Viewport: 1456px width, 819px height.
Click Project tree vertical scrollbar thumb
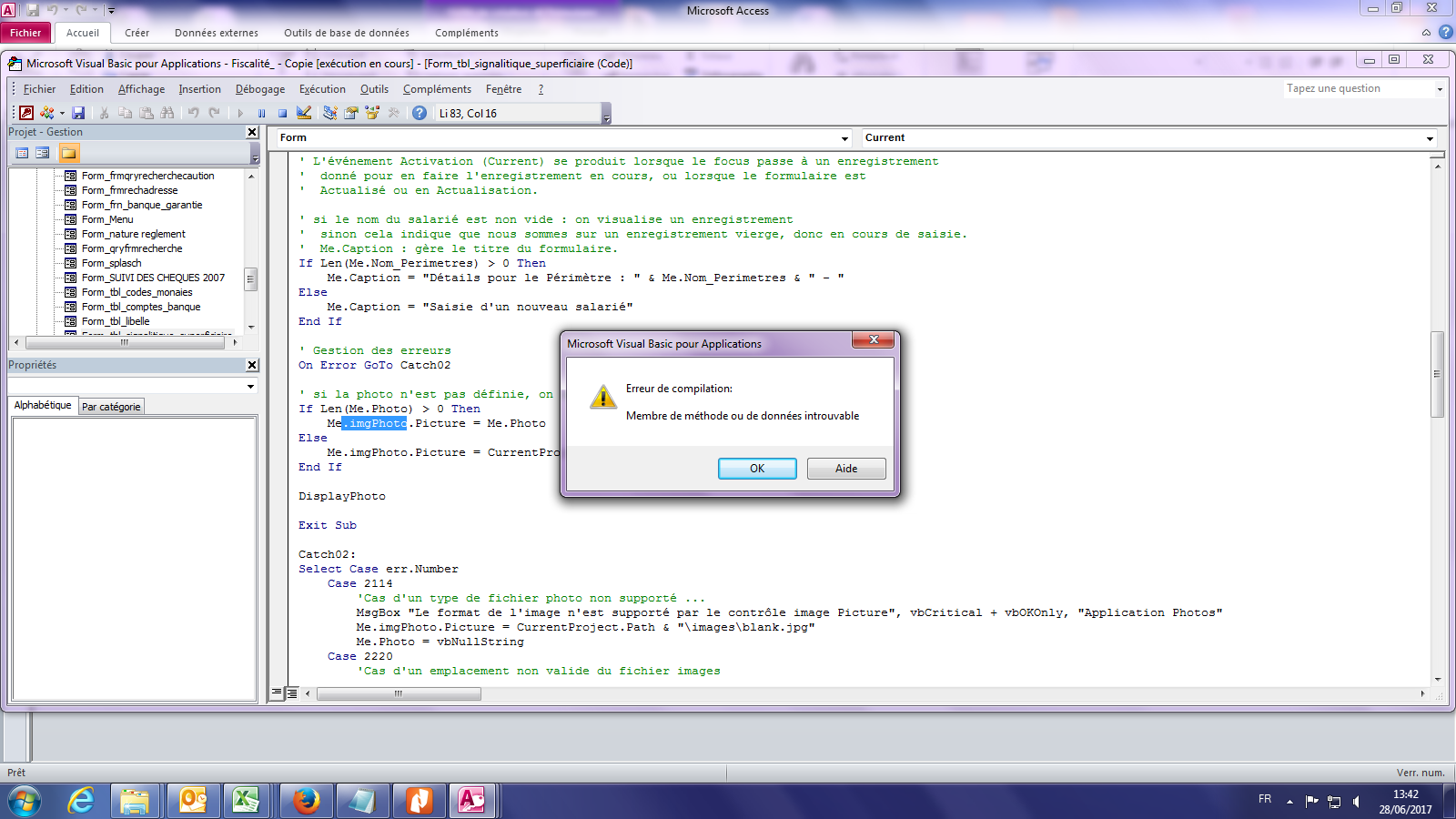[251, 279]
